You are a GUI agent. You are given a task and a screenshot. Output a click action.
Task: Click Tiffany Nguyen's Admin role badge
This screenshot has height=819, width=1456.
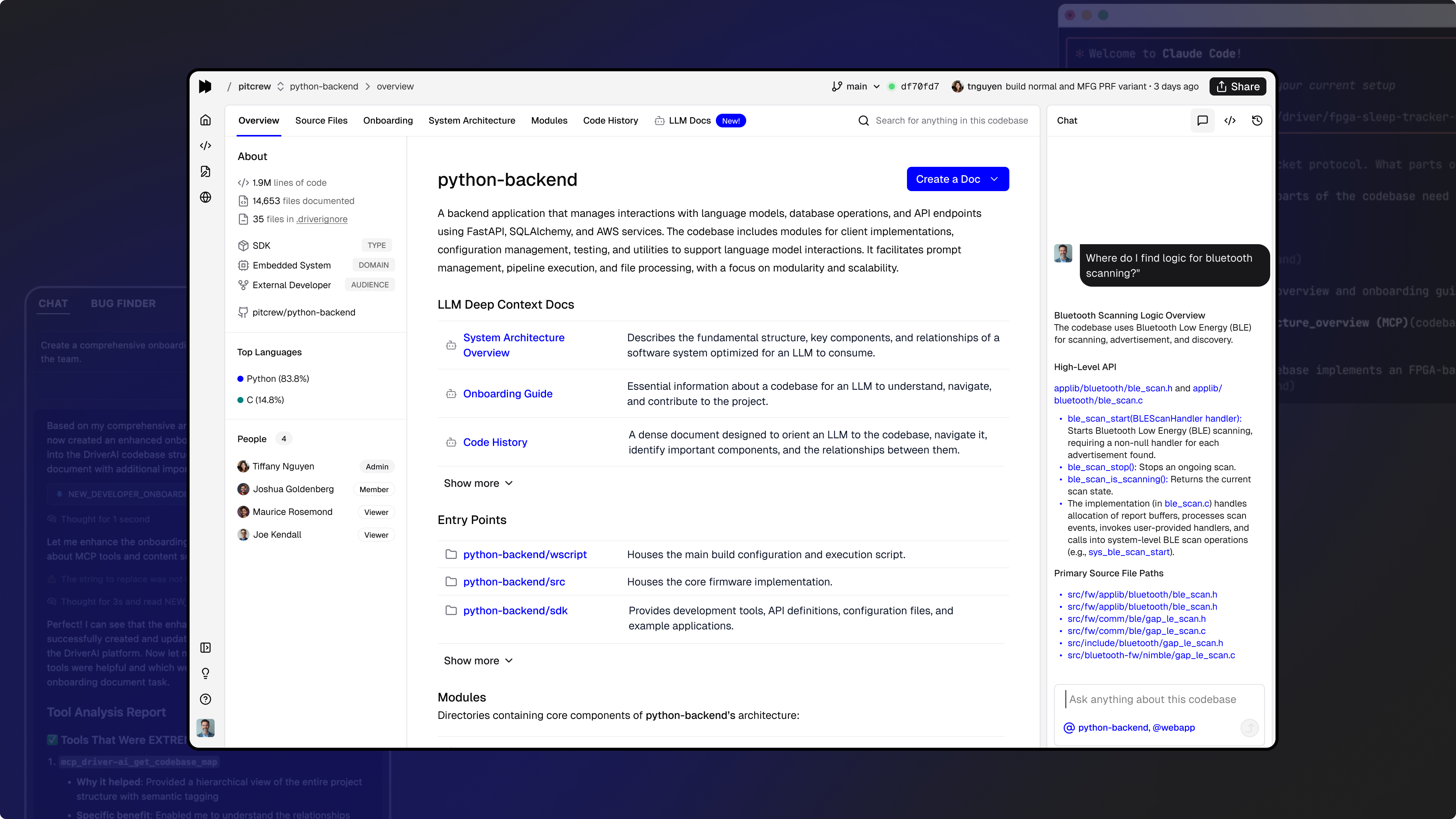(377, 466)
